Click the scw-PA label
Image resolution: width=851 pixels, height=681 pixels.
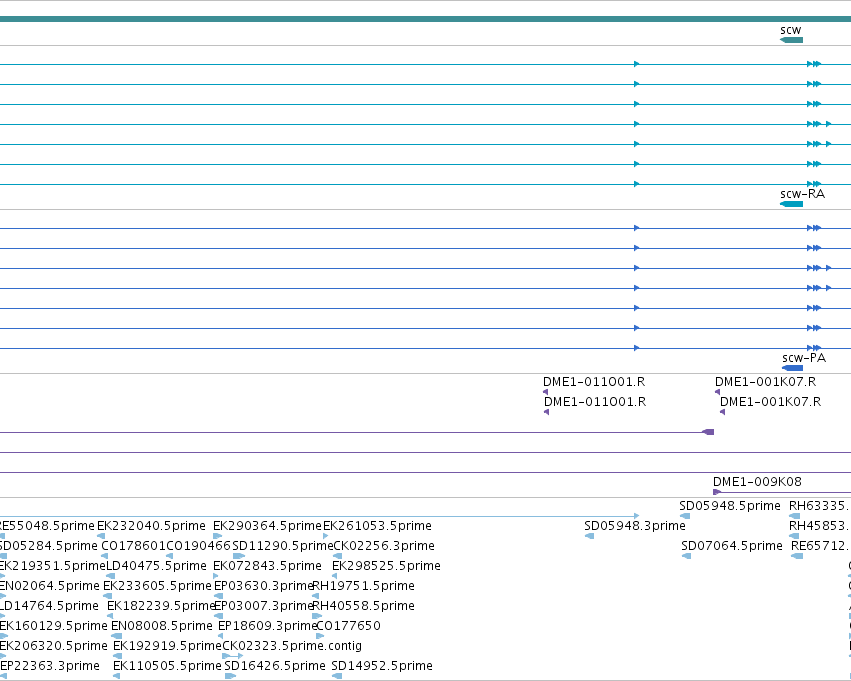804,358
